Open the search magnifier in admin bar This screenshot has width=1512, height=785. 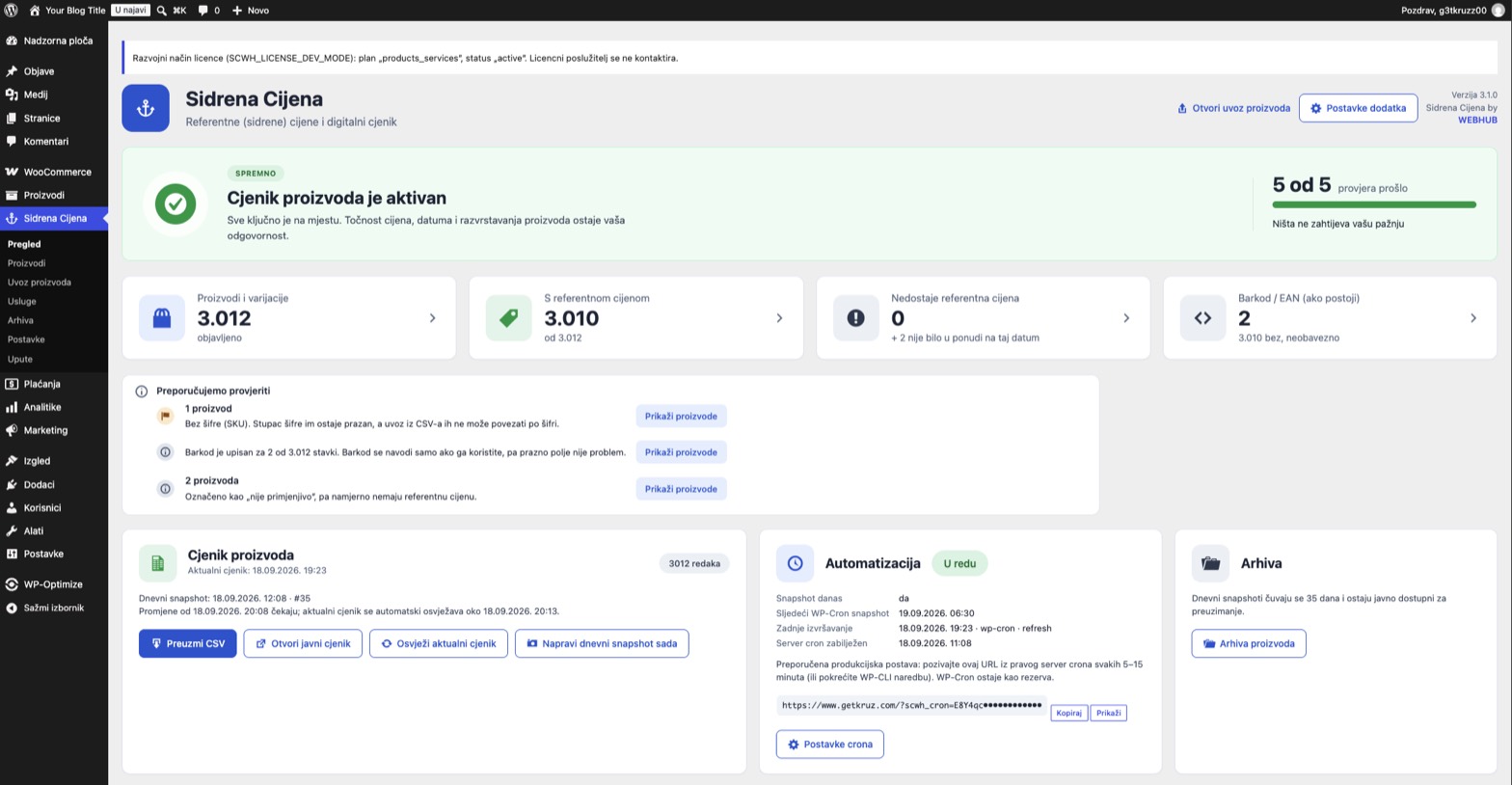pyautogui.click(x=162, y=11)
